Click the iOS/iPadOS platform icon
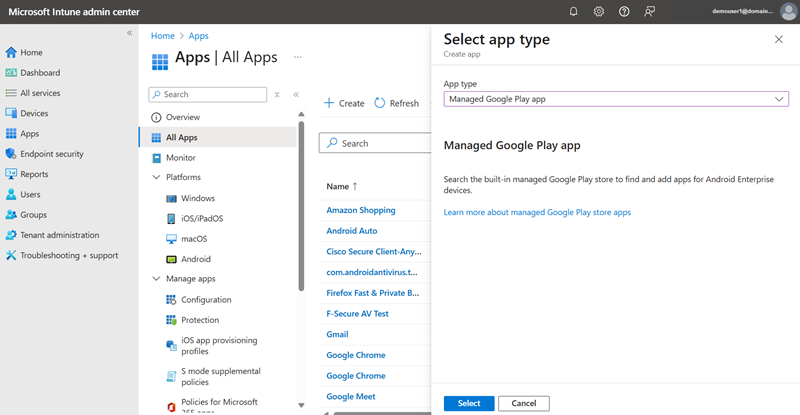Image resolution: width=800 pixels, height=415 pixels. (171, 218)
